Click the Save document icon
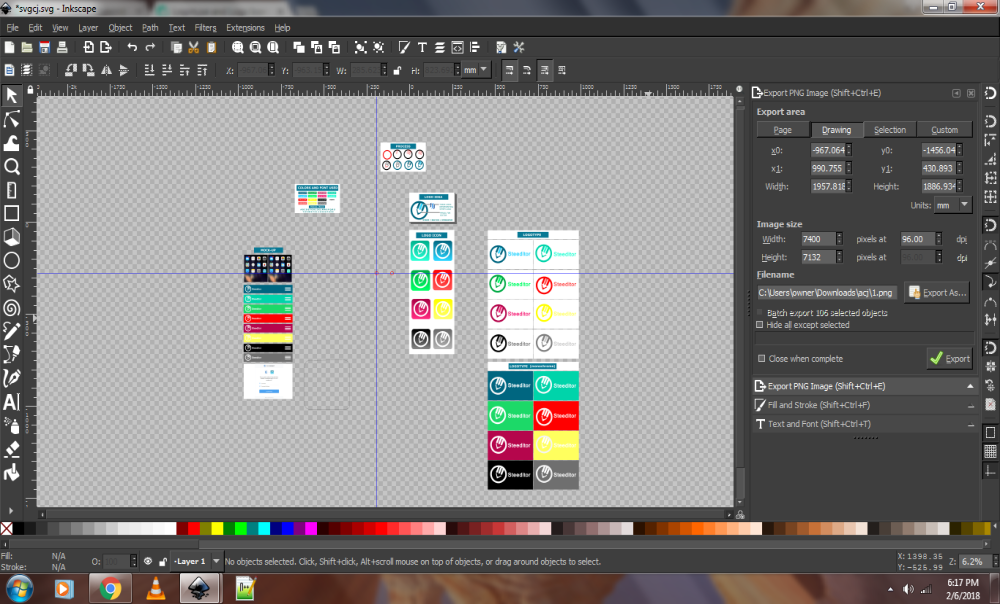Viewport: 1000px width, 604px height. click(44, 47)
